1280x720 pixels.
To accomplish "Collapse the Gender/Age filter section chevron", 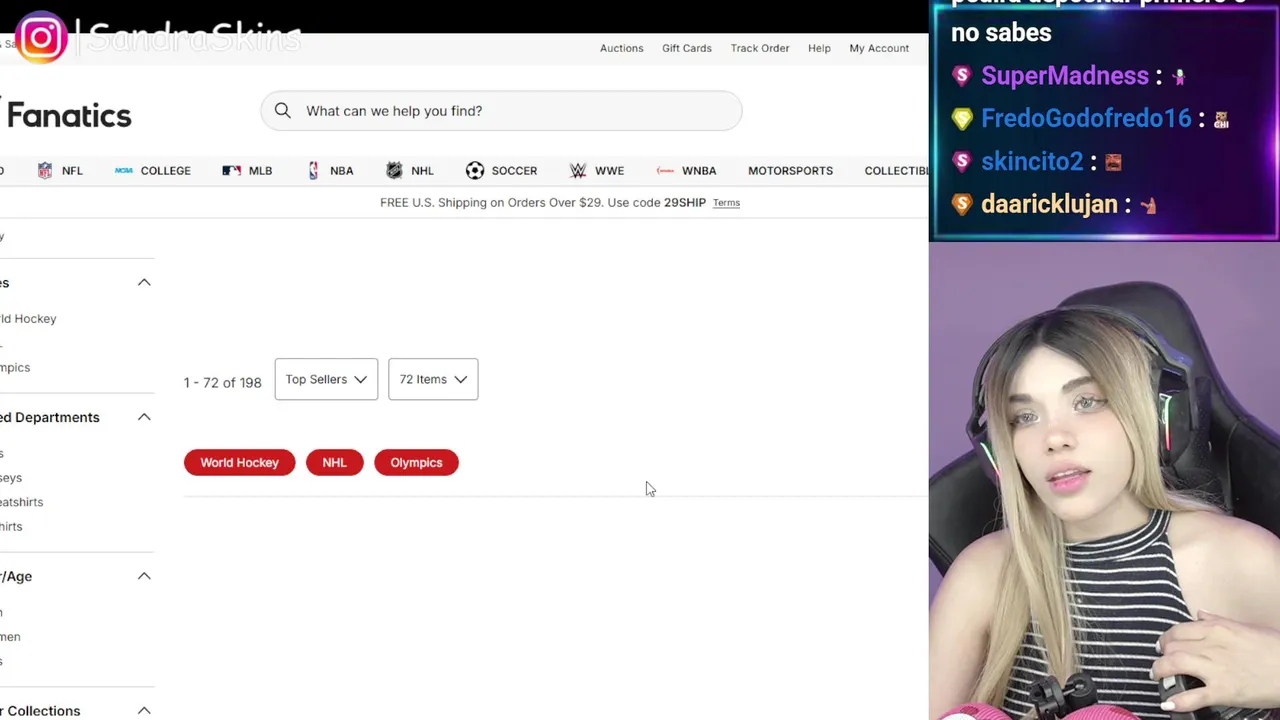I will 144,576.
